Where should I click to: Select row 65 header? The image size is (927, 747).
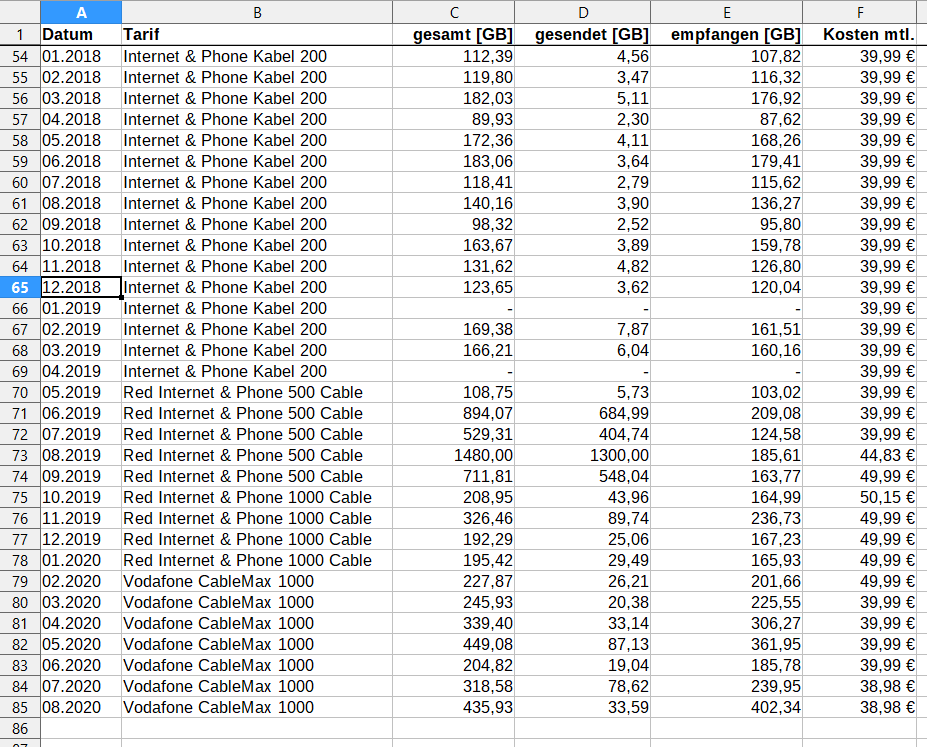pyautogui.click(x=20, y=288)
